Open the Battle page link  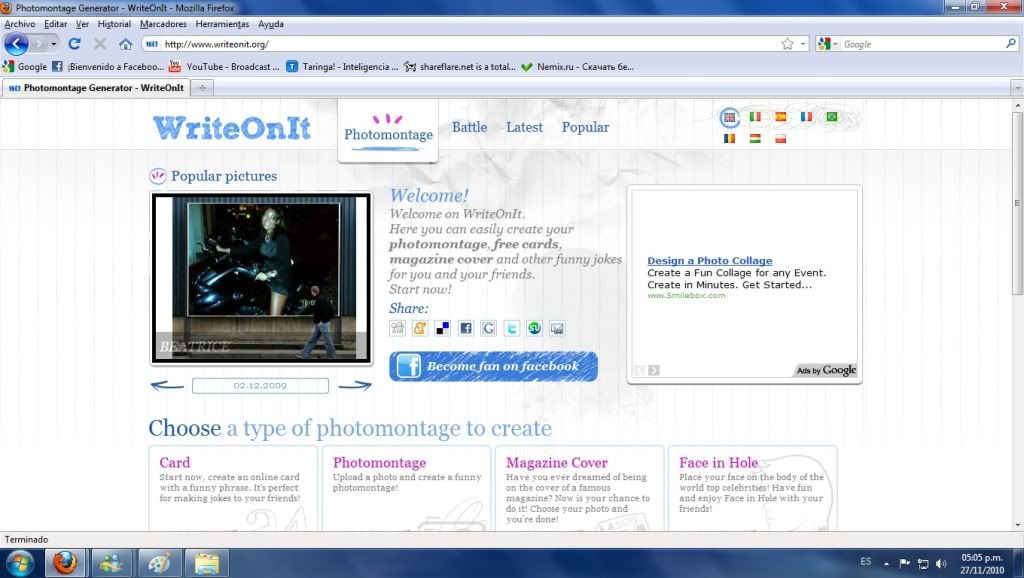tap(470, 127)
